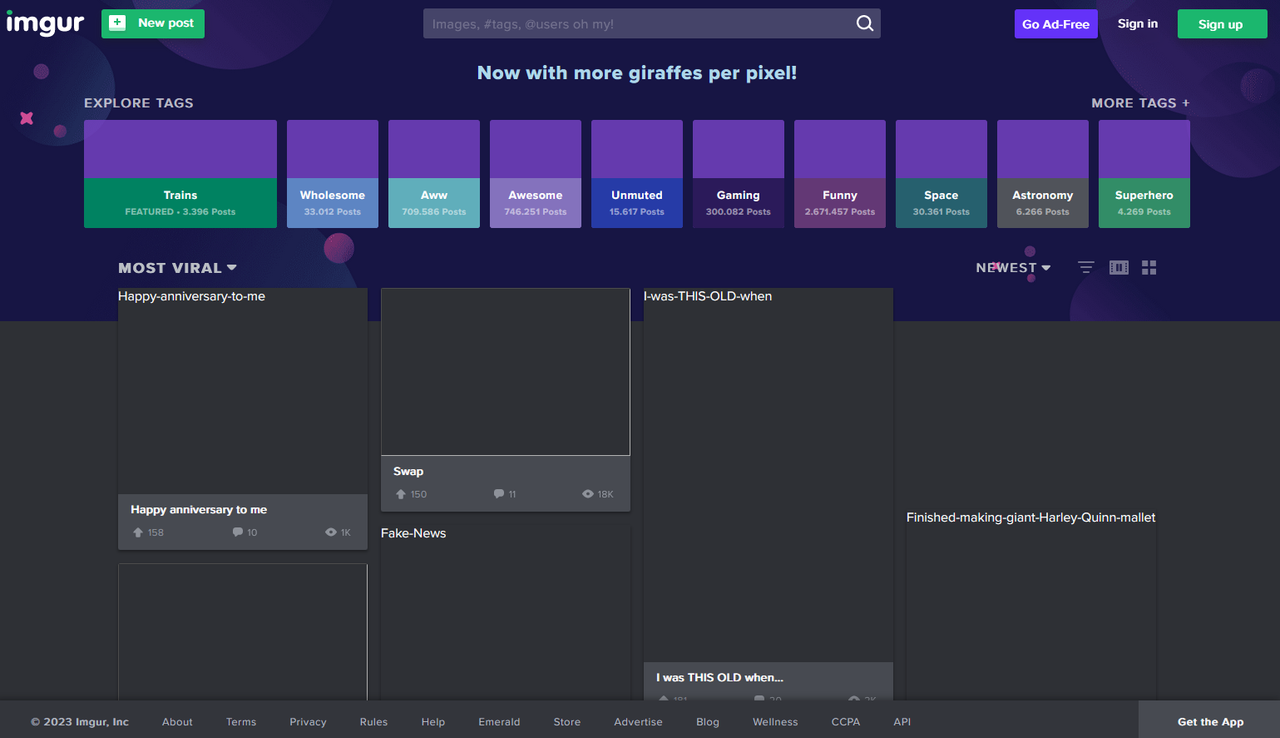The image size is (1280, 738).
Task: Open the Emerald footer link
Action: point(499,722)
